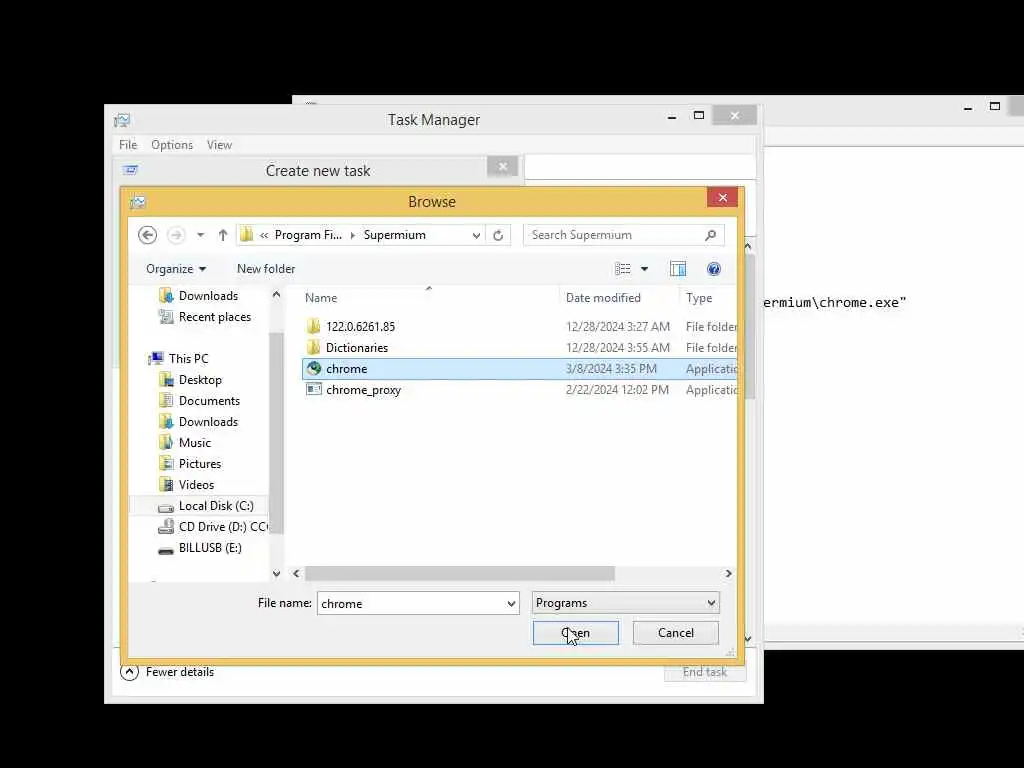Click the End task button
The height and width of the screenshot is (768, 1024).
click(x=705, y=672)
